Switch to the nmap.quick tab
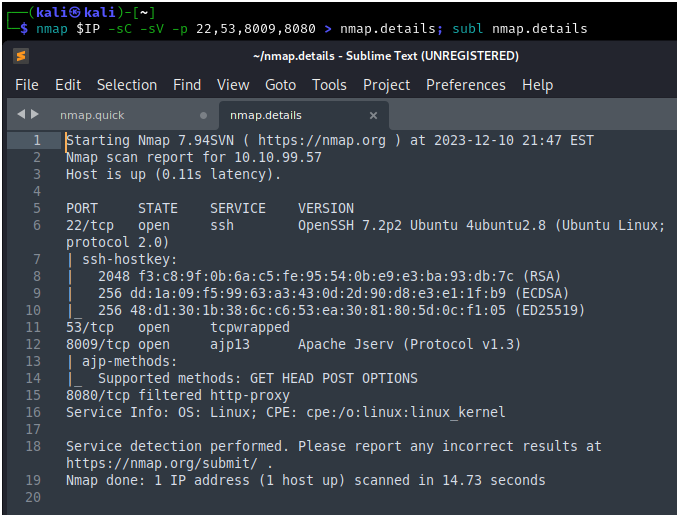The image size is (679, 517). click(x=92, y=115)
